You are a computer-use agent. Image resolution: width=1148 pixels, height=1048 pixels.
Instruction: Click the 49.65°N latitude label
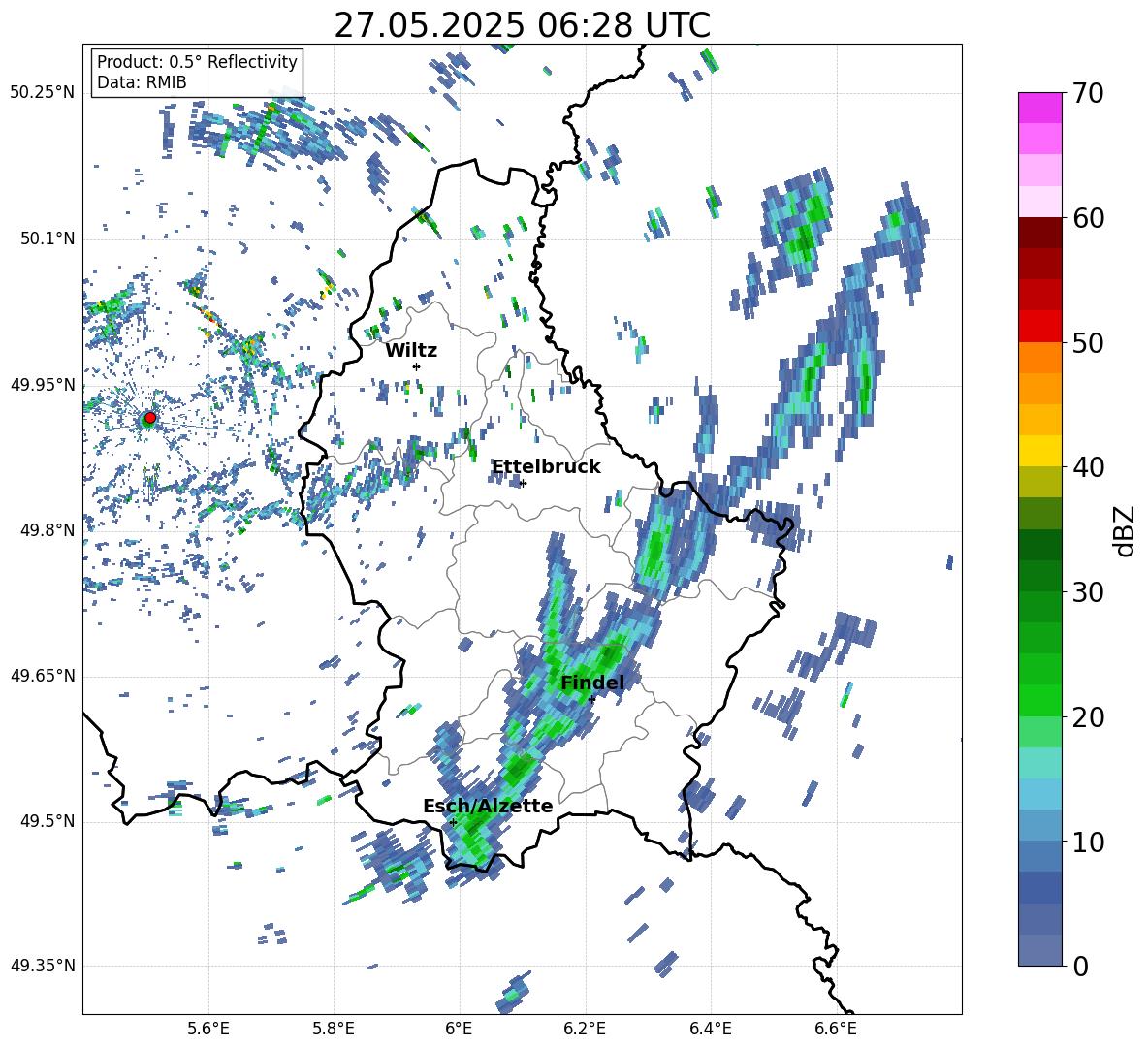(x=43, y=676)
